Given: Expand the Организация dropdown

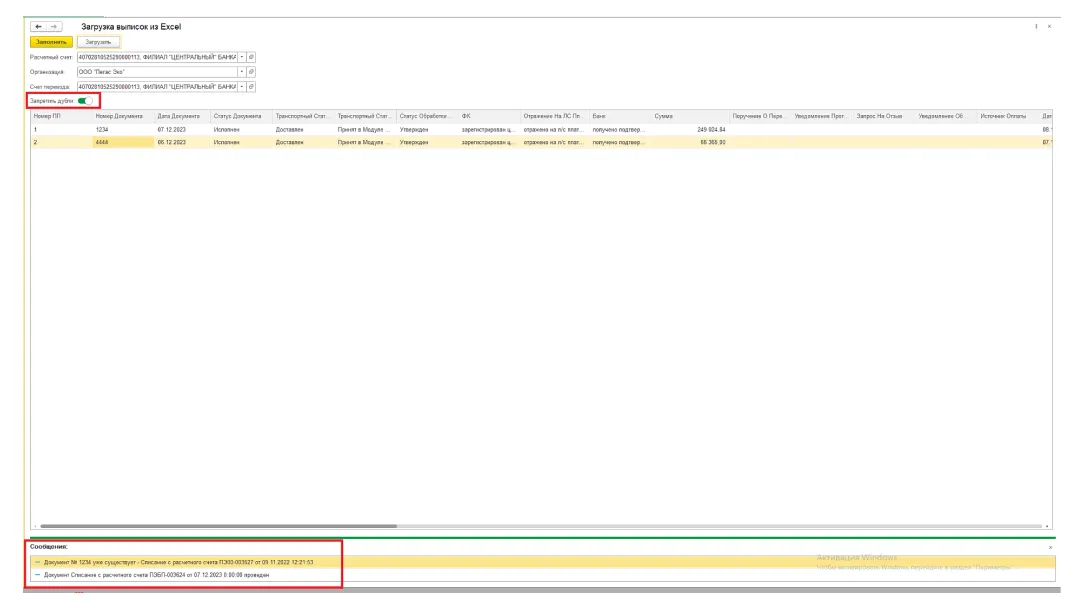Looking at the screenshot, I should [242, 71].
